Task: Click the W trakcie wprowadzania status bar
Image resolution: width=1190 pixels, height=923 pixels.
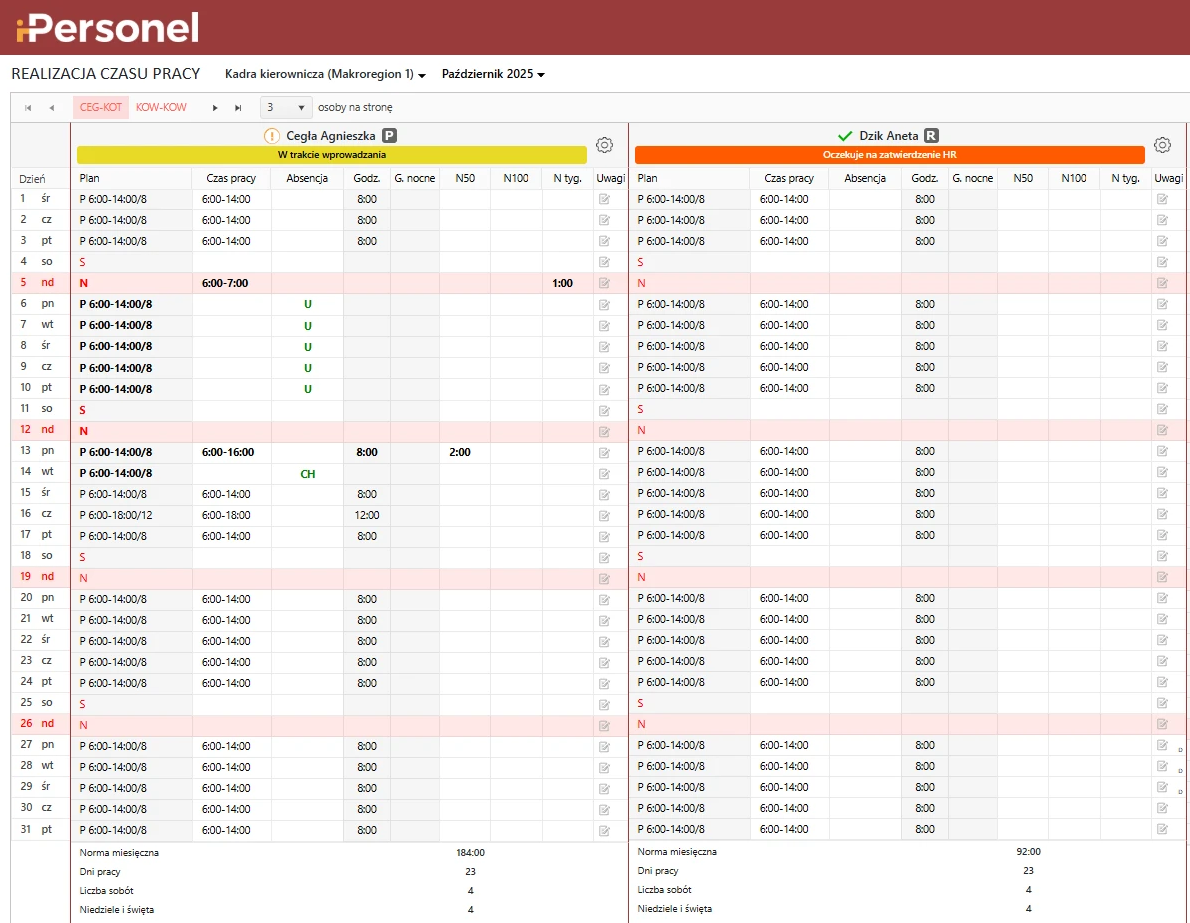Action: pos(332,155)
